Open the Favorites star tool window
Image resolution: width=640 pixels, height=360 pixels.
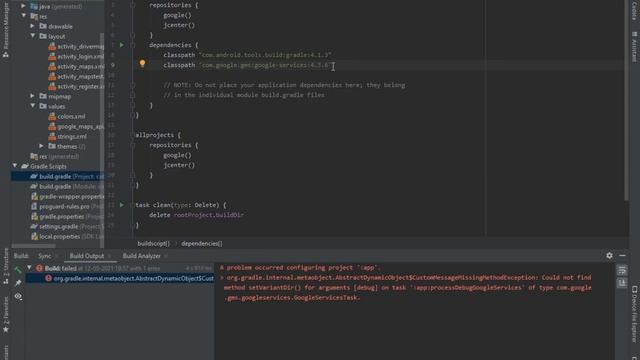pyautogui.click(x=6, y=315)
